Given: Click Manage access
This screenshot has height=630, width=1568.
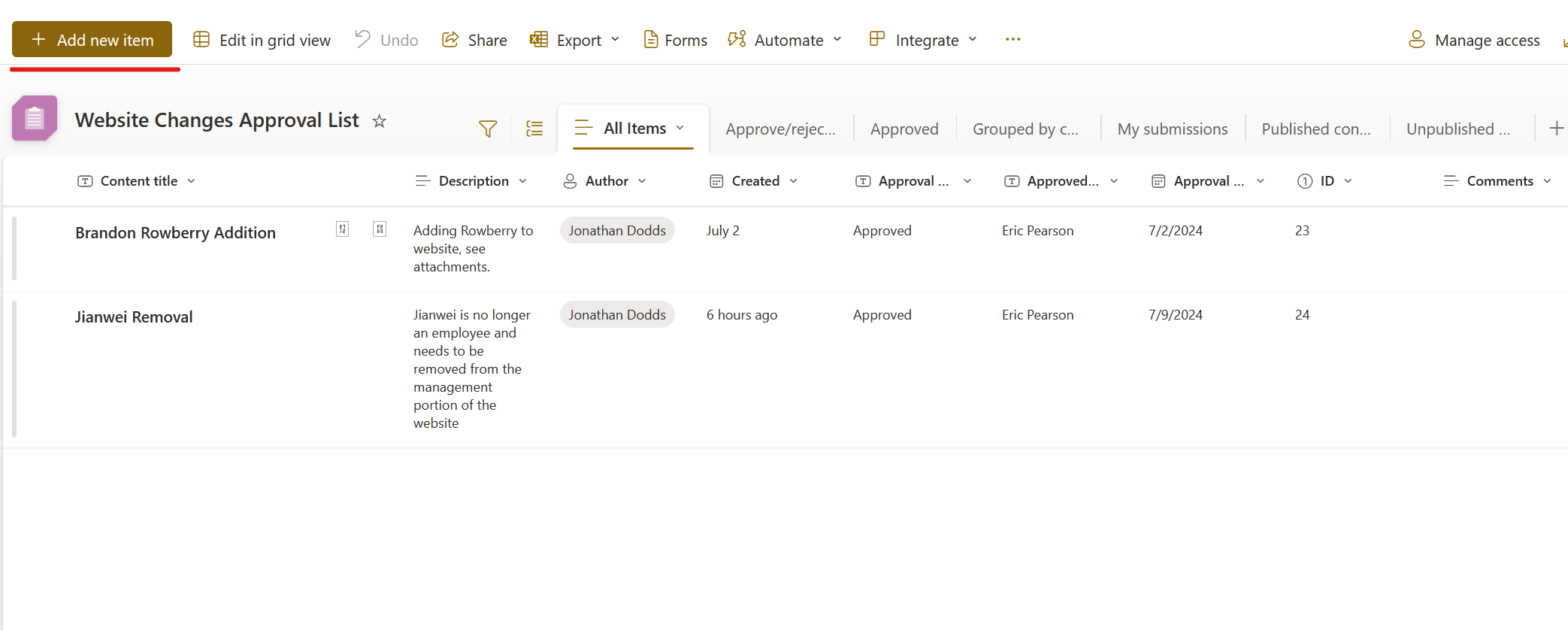Looking at the screenshot, I should (x=1474, y=40).
